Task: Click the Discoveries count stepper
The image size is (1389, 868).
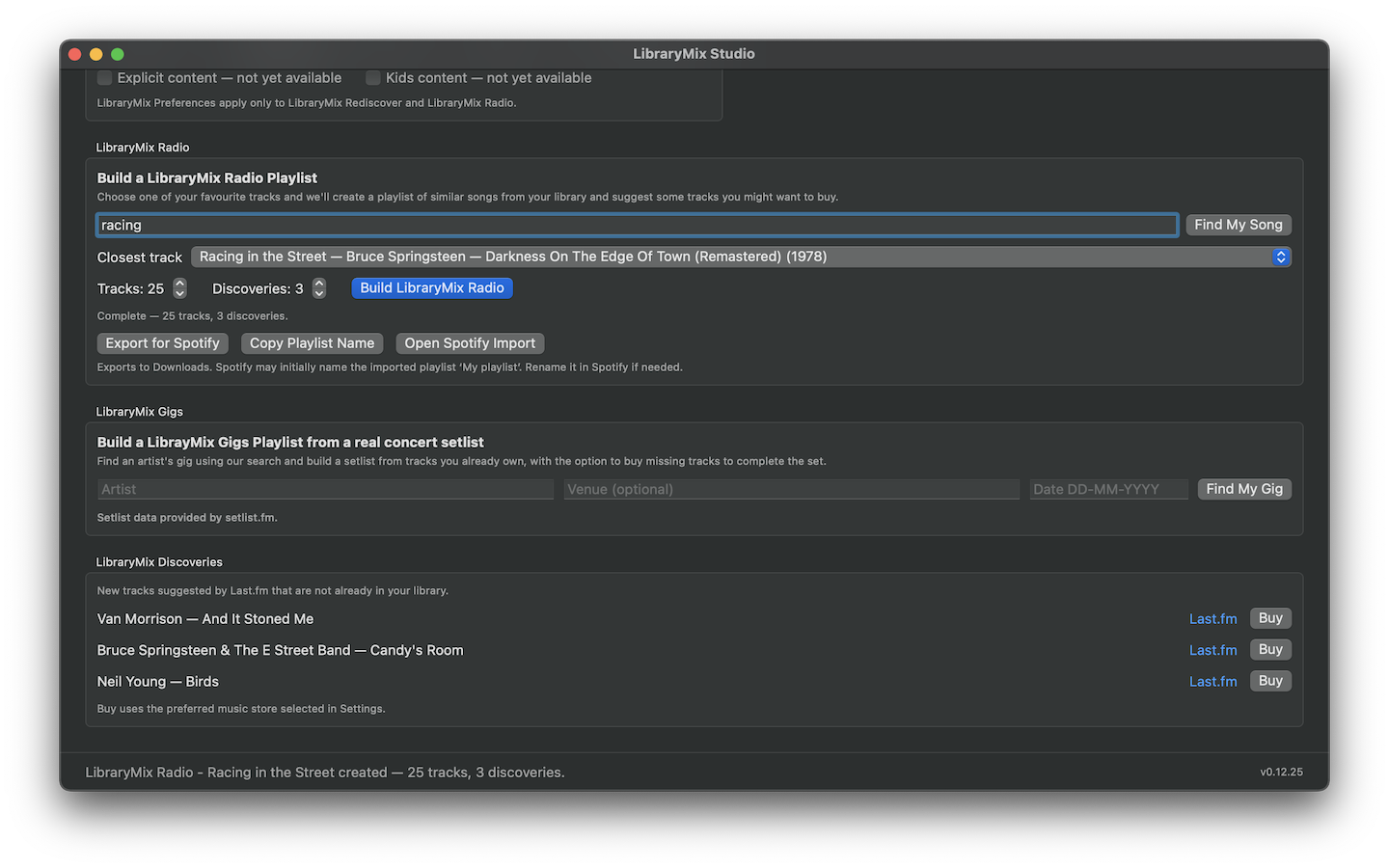Action: coord(319,288)
